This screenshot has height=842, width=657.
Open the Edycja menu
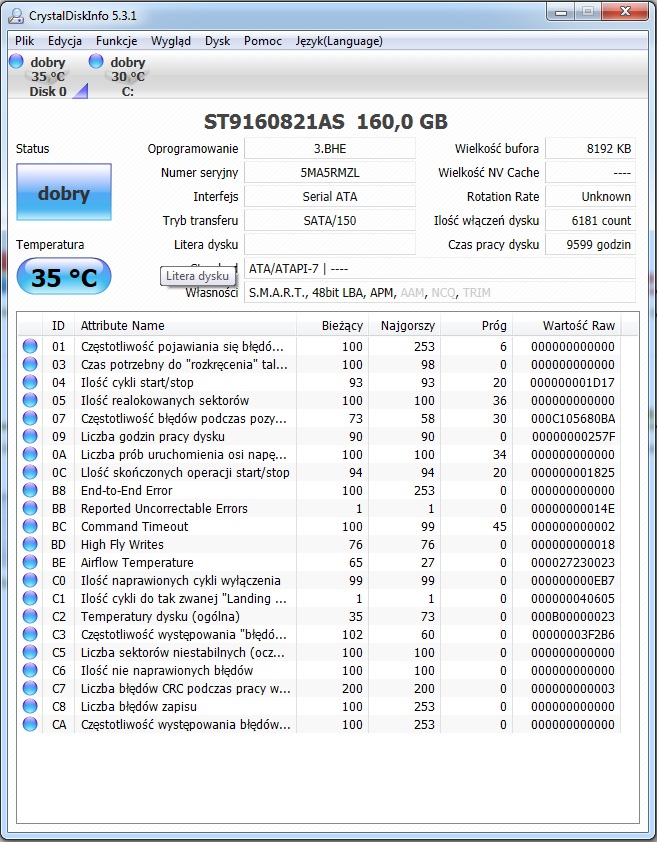click(64, 41)
